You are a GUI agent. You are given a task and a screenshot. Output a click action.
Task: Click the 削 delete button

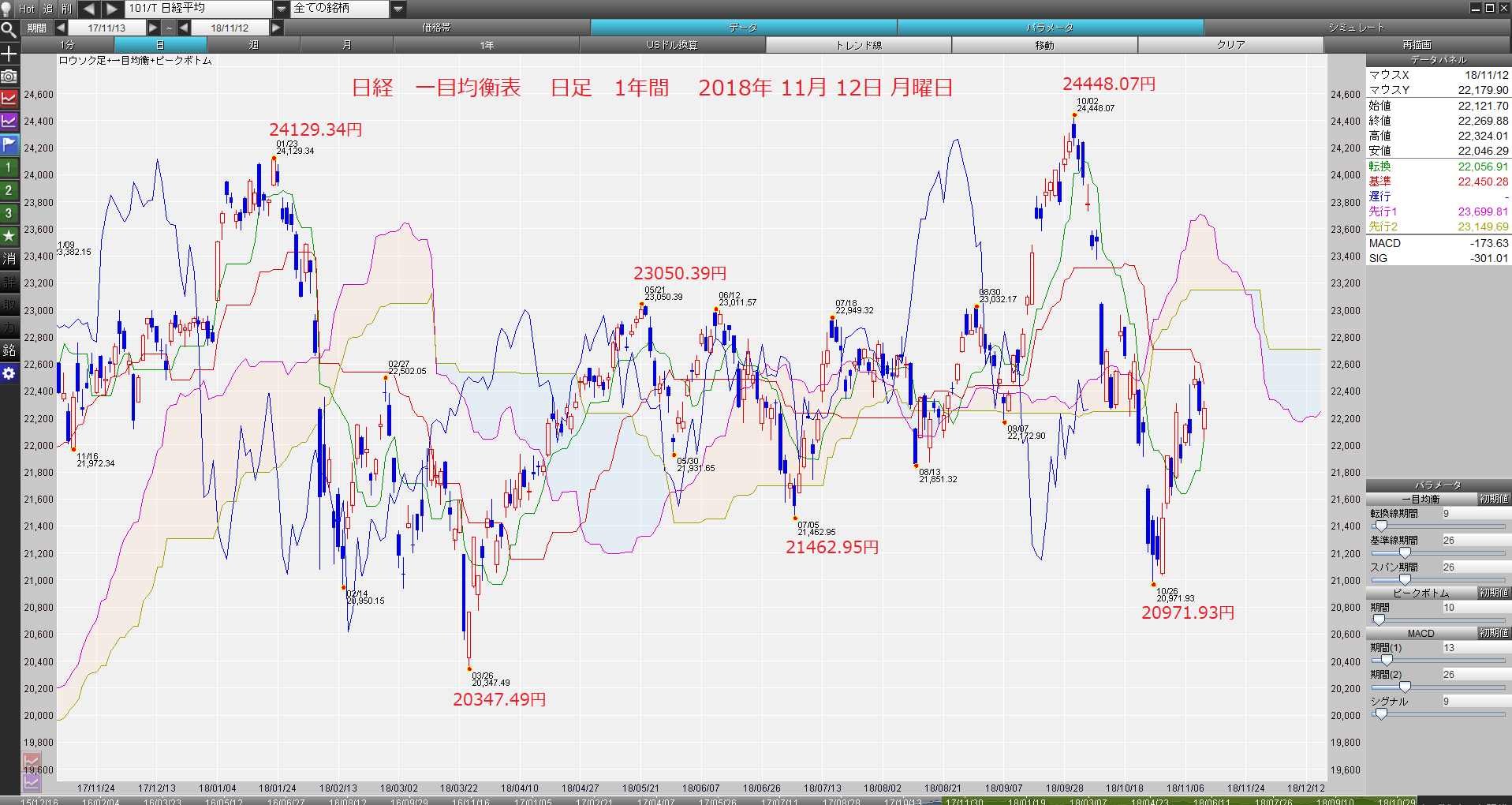[66, 9]
